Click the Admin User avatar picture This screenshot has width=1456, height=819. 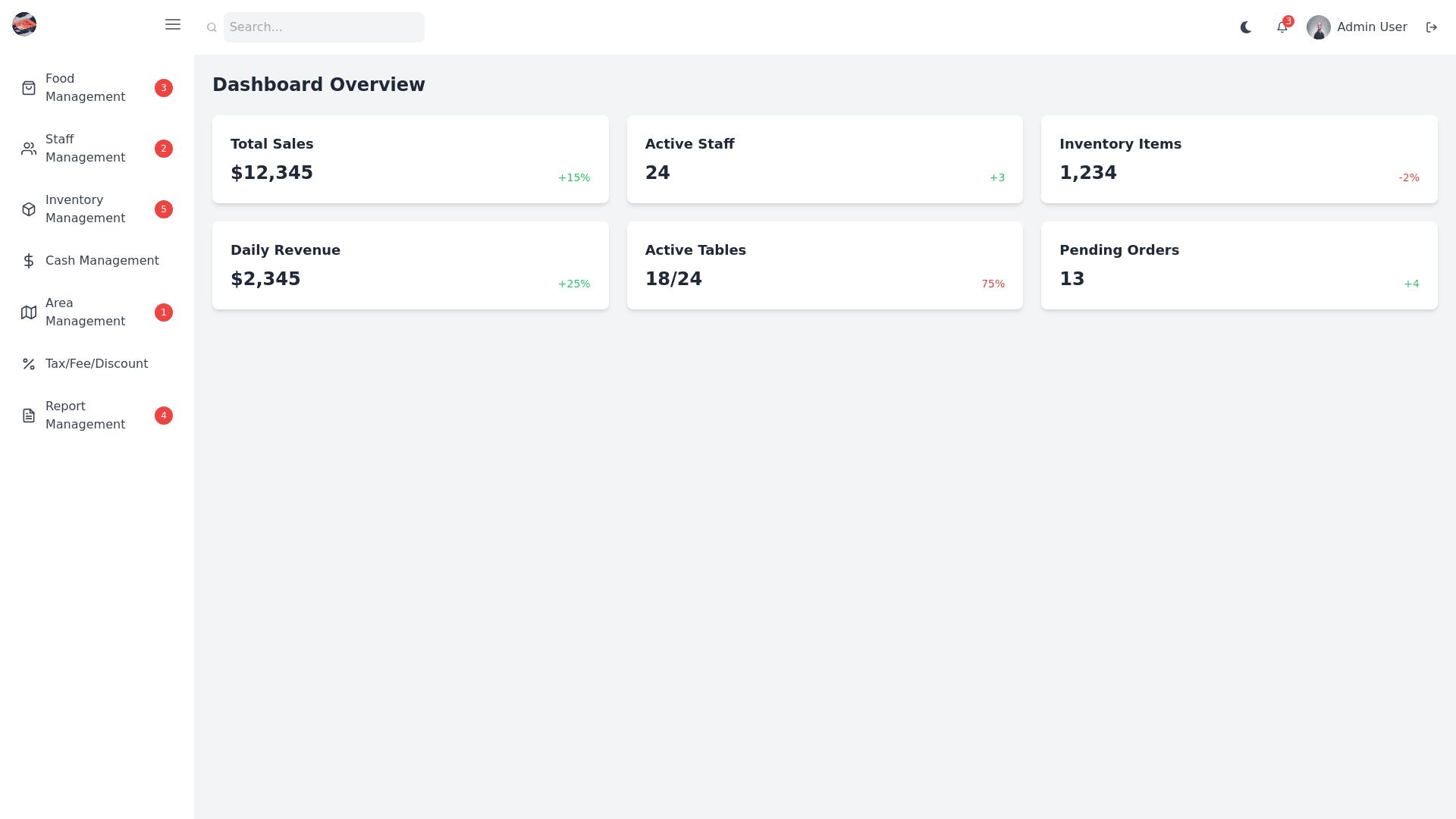tap(1318, 27)
